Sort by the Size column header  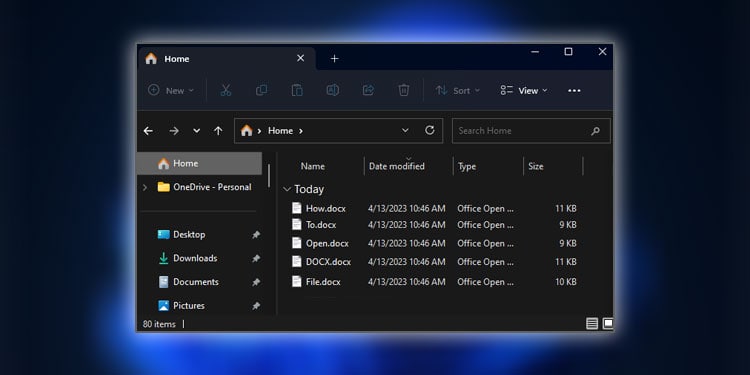536,166
